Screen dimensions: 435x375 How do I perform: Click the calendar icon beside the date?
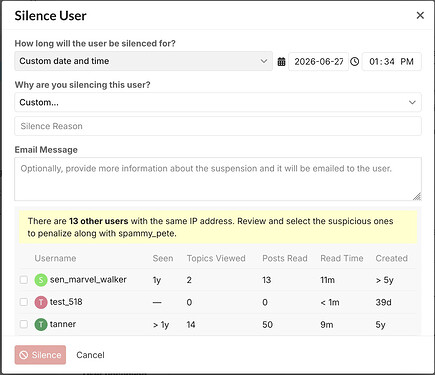tap(281, 62)
